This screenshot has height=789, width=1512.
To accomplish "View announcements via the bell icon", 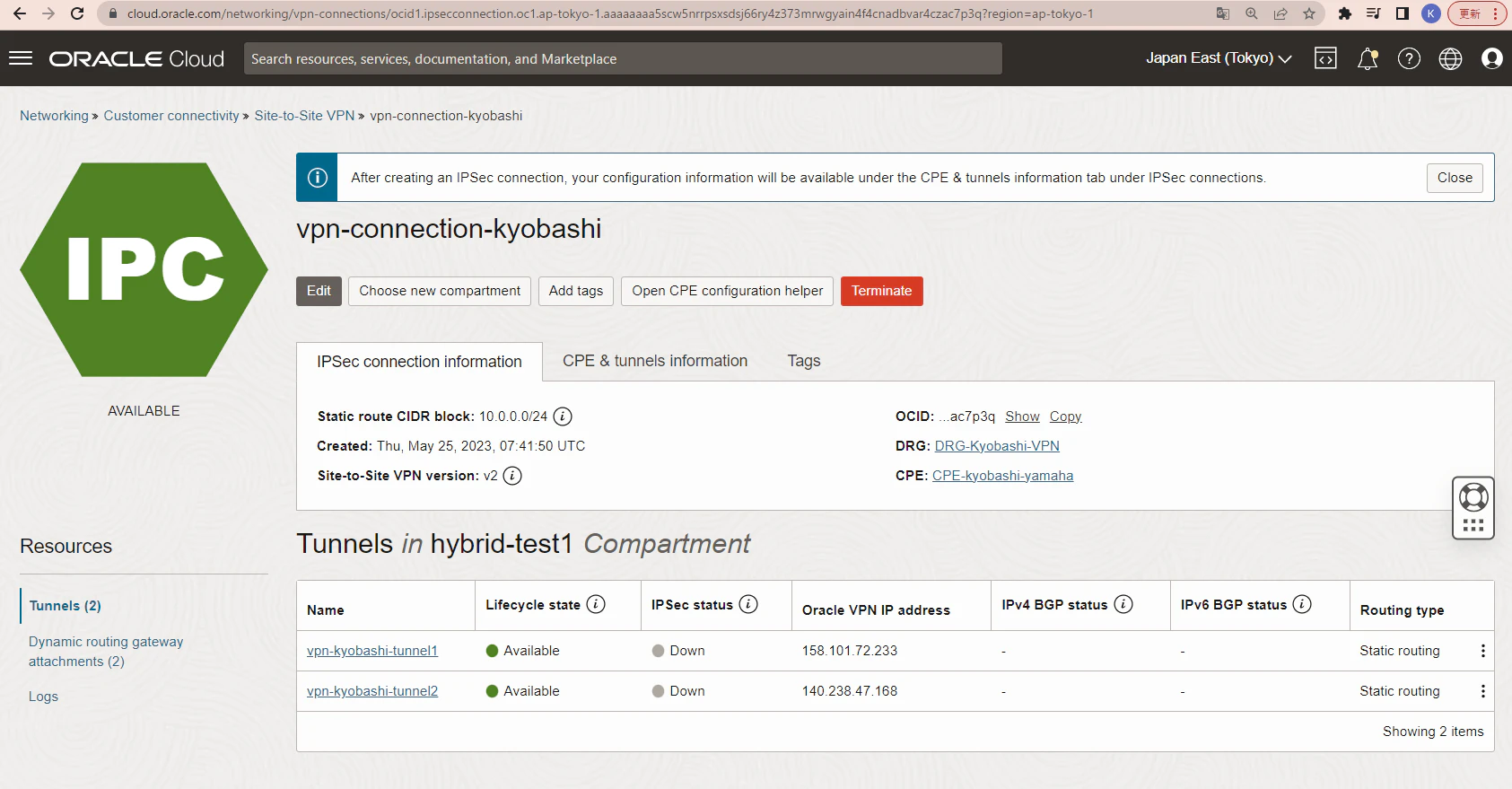I will point(1368,58).
